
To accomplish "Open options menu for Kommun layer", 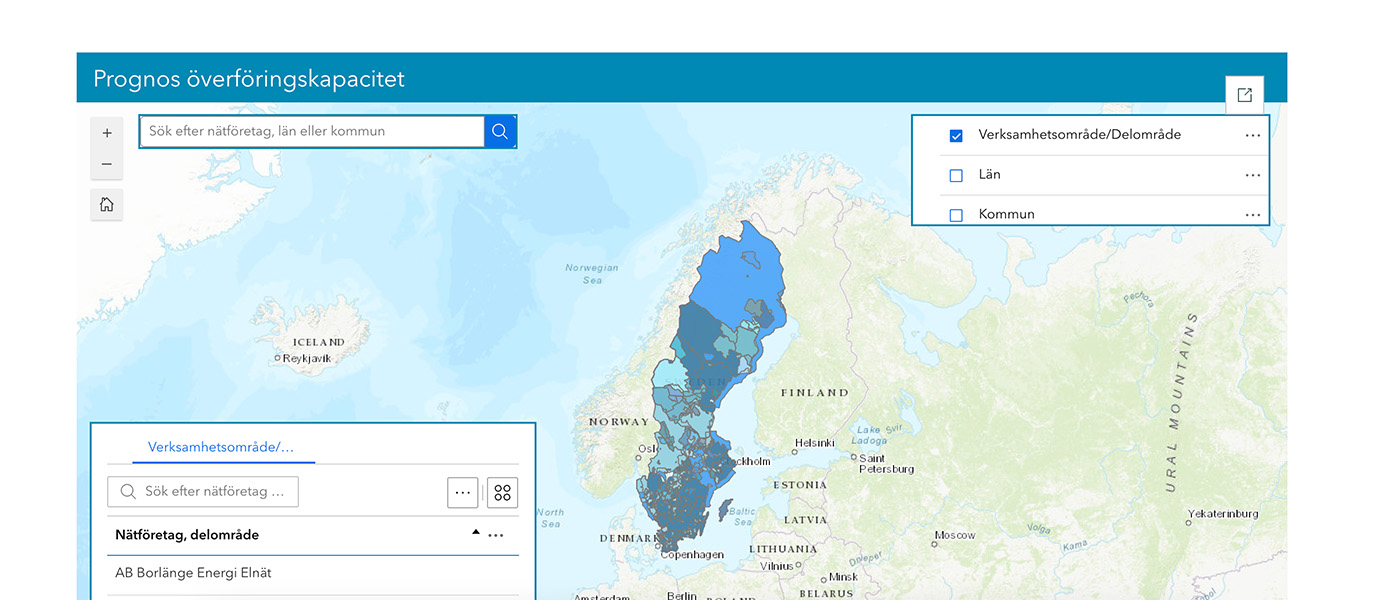I will [x=1252, y=215].
